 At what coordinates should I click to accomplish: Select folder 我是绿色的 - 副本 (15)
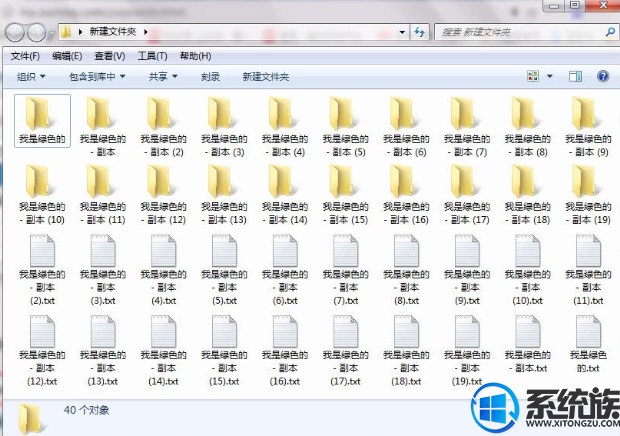click(346, 194)
